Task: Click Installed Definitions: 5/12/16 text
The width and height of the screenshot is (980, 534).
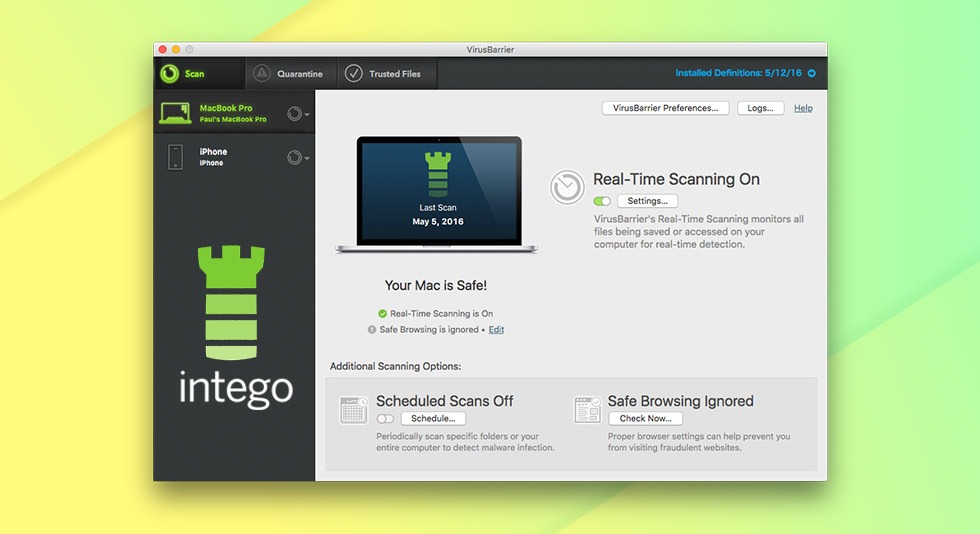Action: [x=738, y=73]
